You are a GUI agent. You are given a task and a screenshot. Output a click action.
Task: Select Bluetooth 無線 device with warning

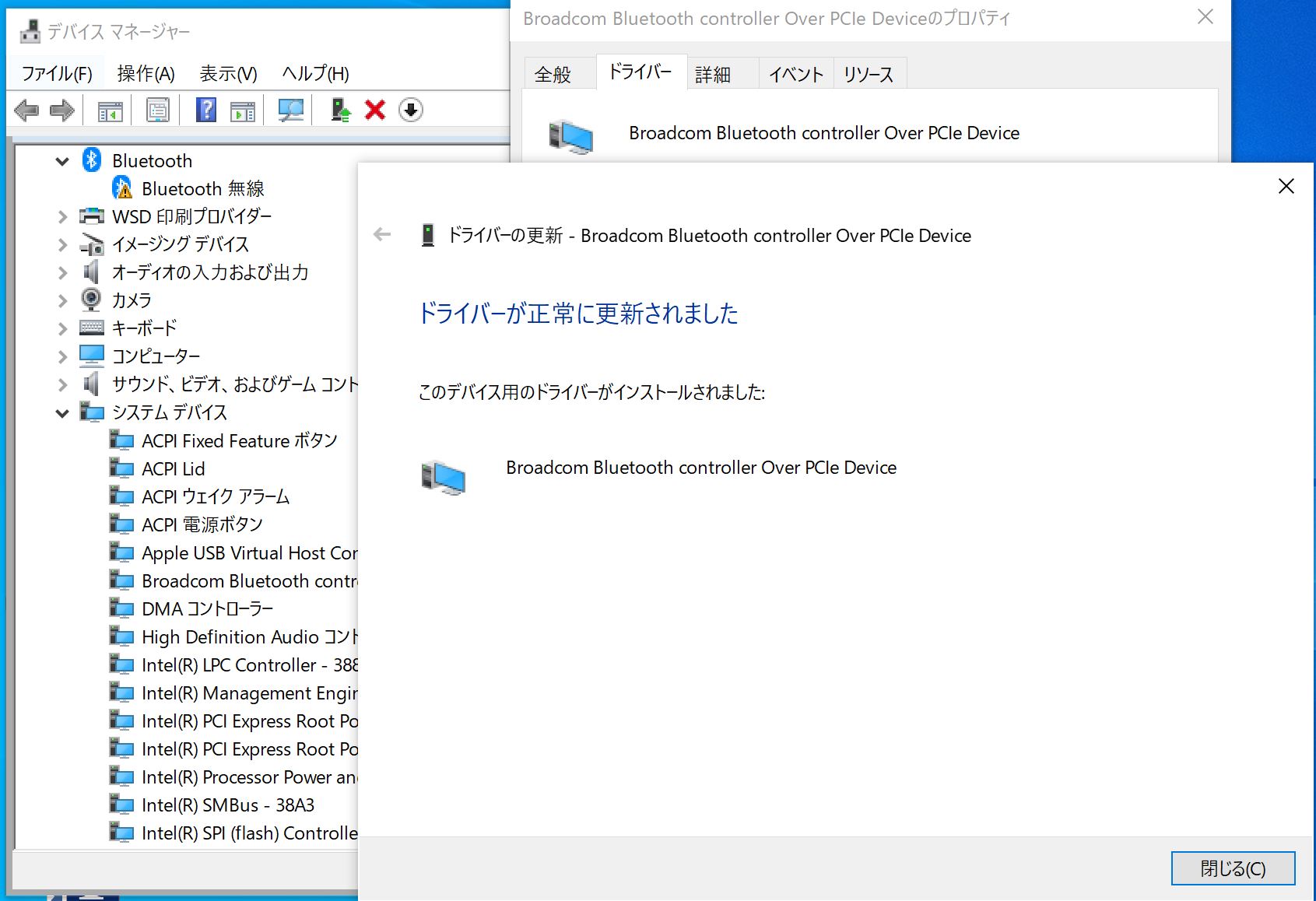pyautogui.click(x=203, y=188)
